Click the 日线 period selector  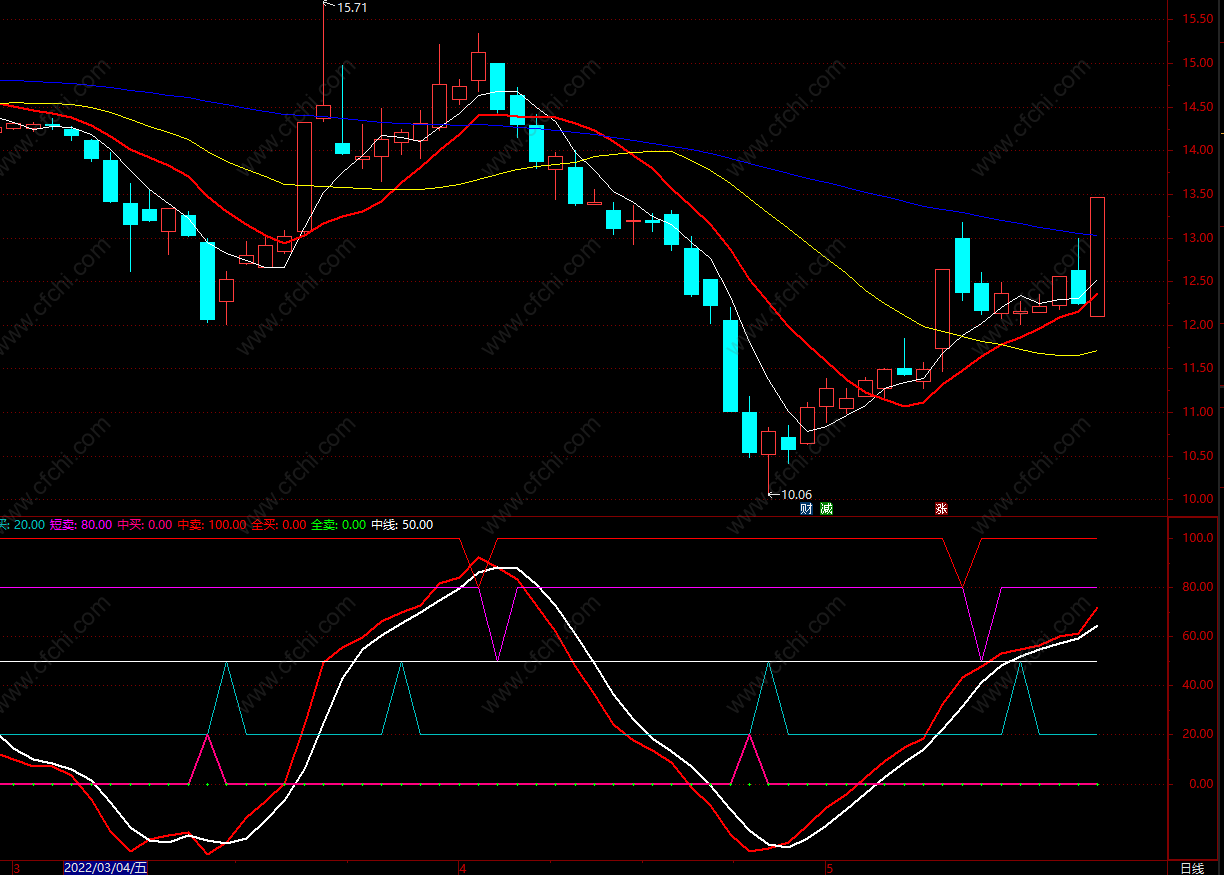click(x=1191, y=867)
